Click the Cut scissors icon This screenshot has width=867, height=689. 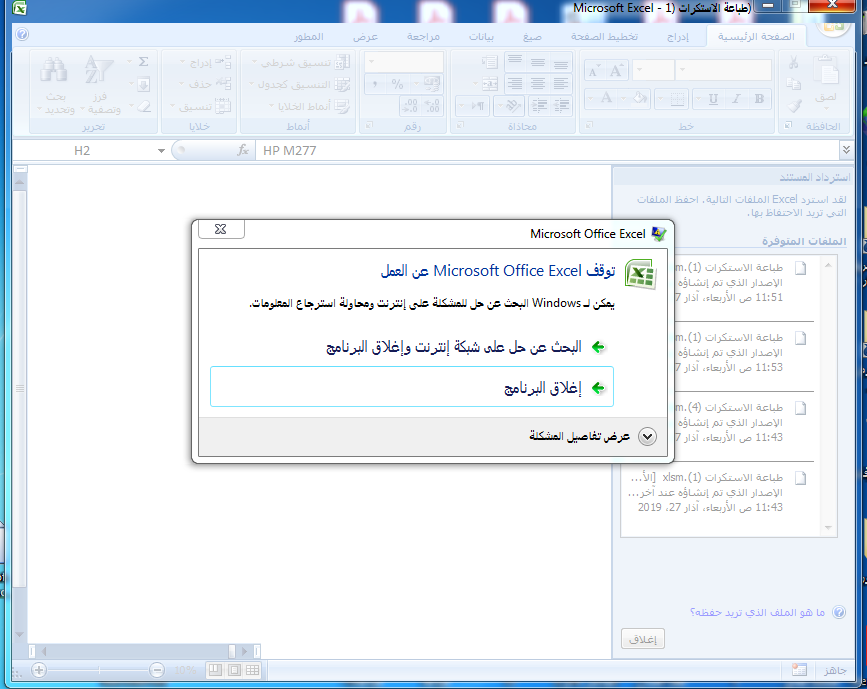[794, 62]
